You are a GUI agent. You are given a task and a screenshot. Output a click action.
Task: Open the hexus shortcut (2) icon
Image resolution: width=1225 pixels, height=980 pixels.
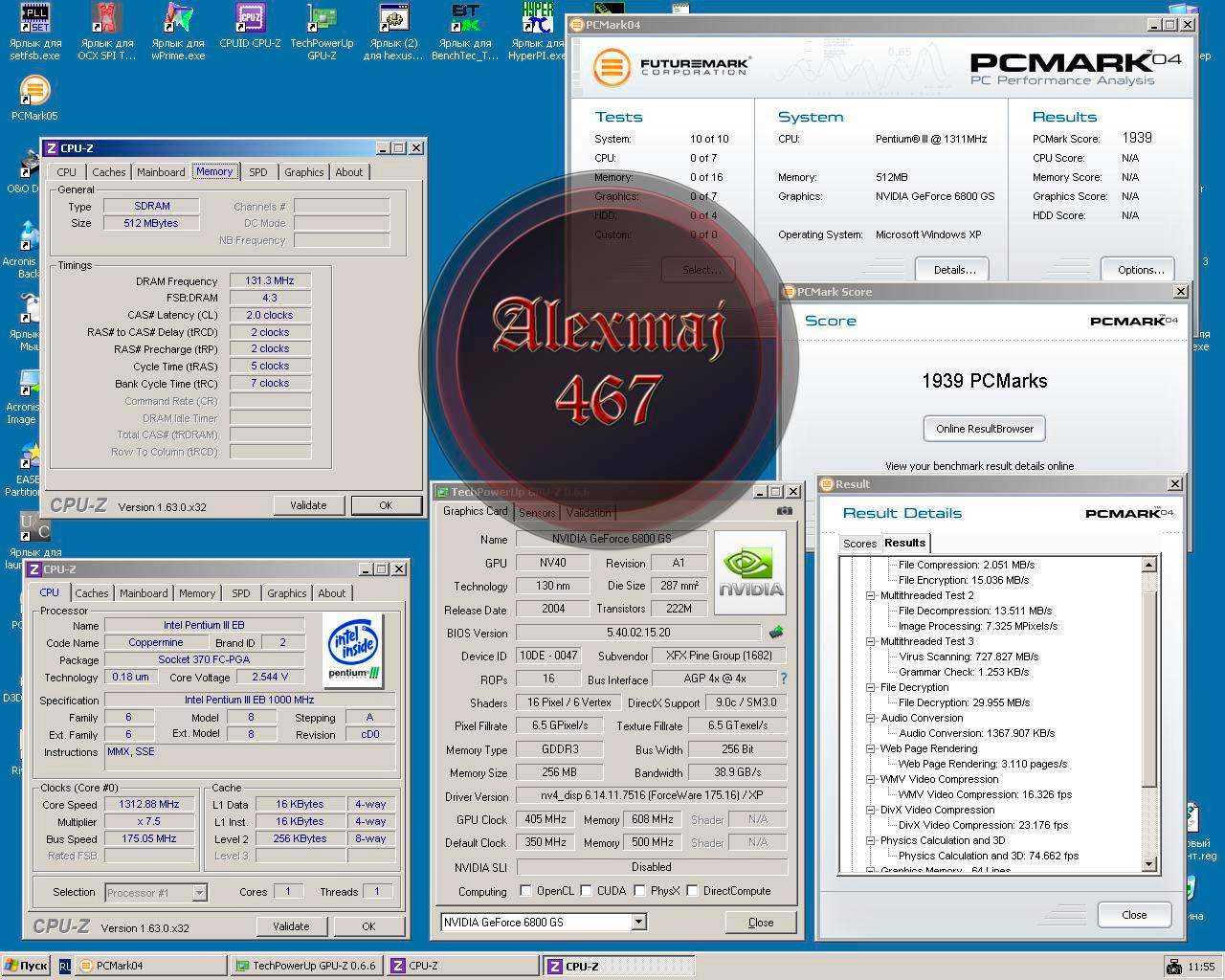click(393, 31)
